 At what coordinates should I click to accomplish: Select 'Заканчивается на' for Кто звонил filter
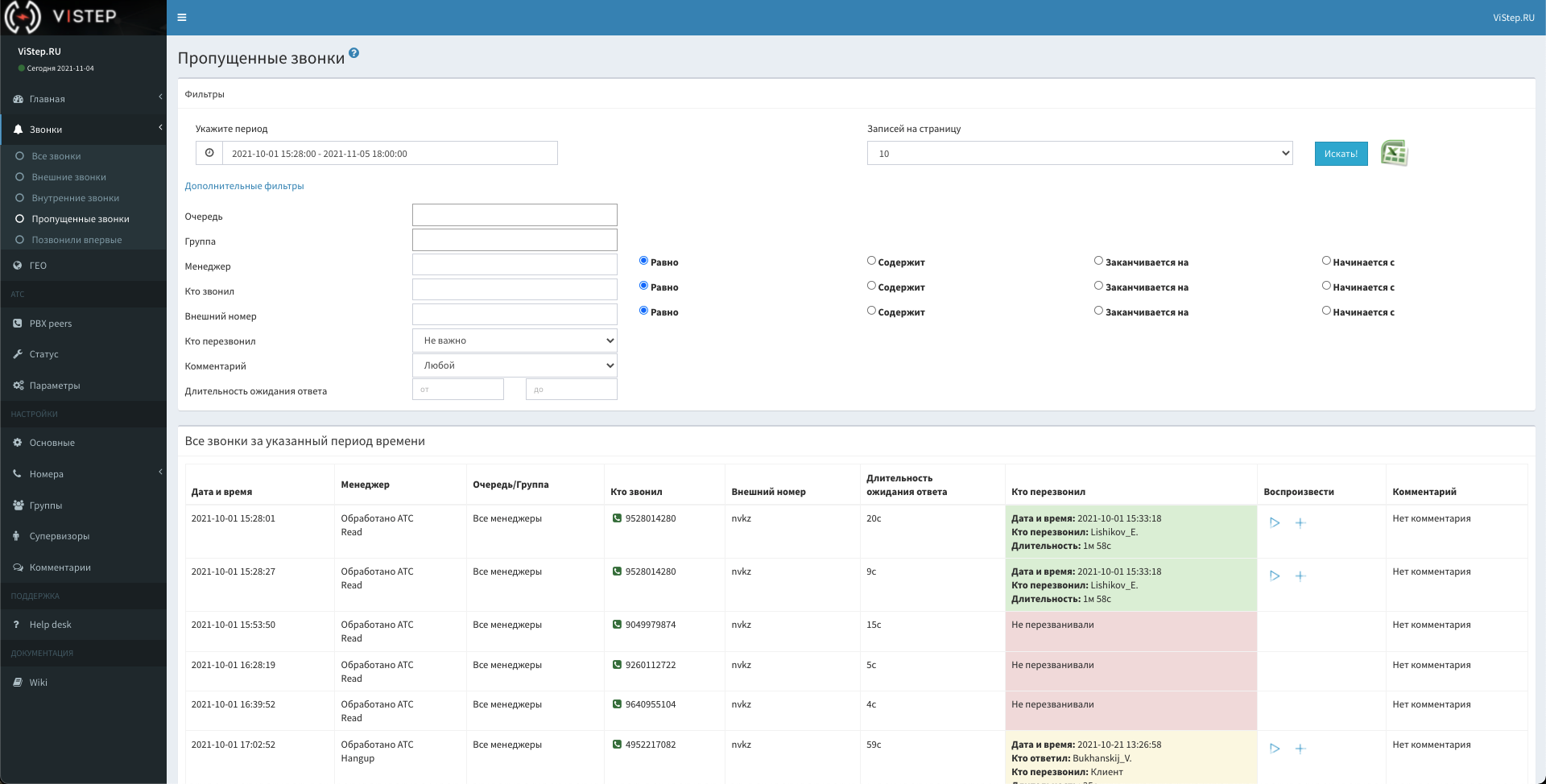pyautogui.click(x=1098, y=286)
